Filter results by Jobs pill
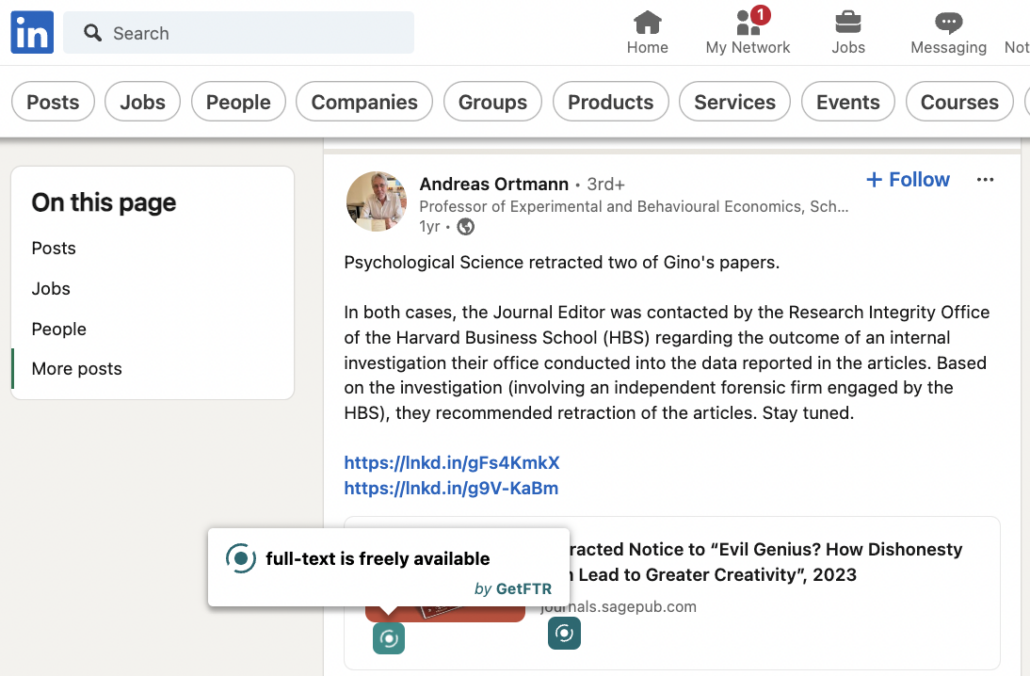Viewport: 1030px width, 676px height. (143, 102)
